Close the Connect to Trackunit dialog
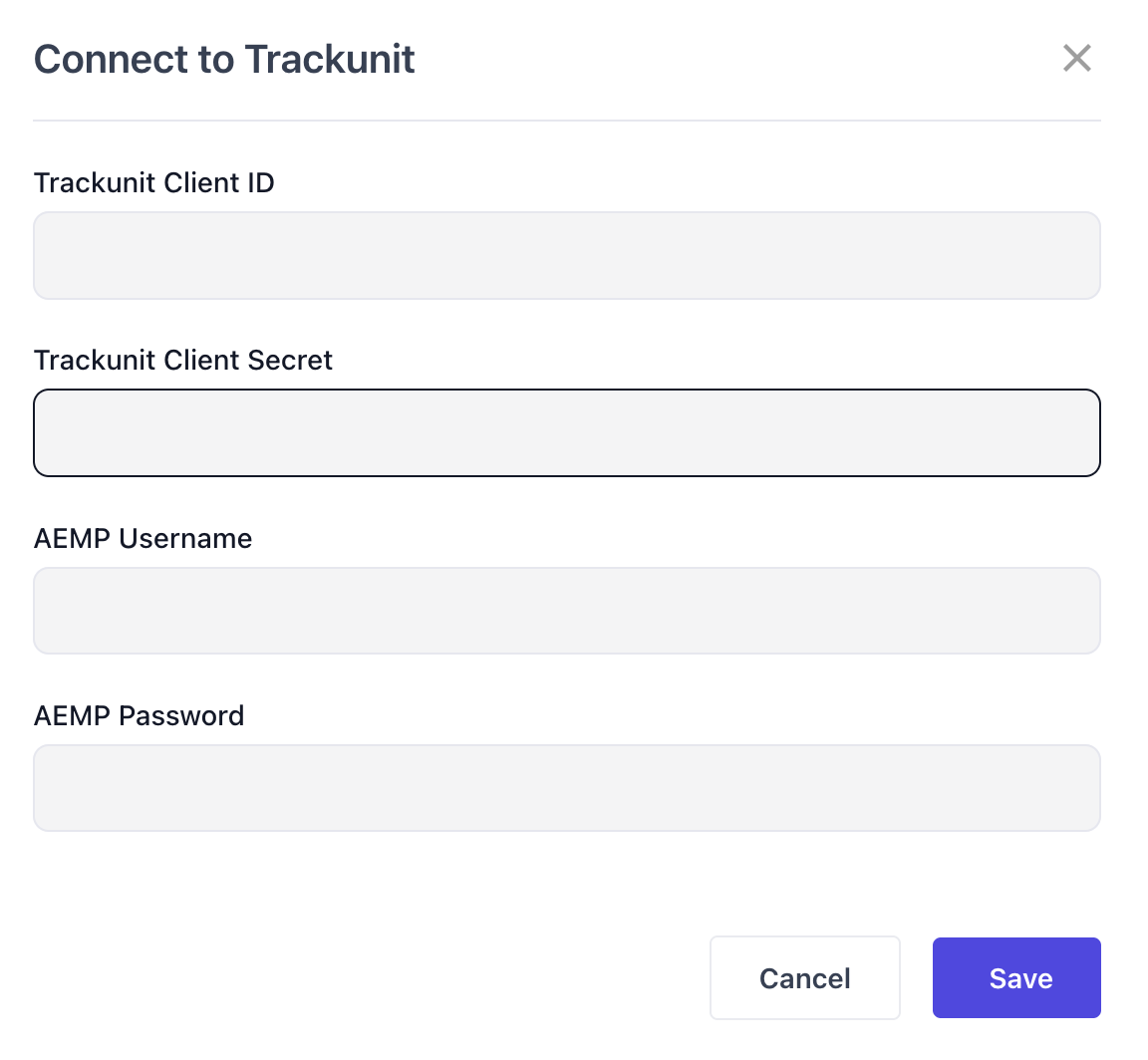This screenshot has height=1060, width=1148. point(1077,58)
